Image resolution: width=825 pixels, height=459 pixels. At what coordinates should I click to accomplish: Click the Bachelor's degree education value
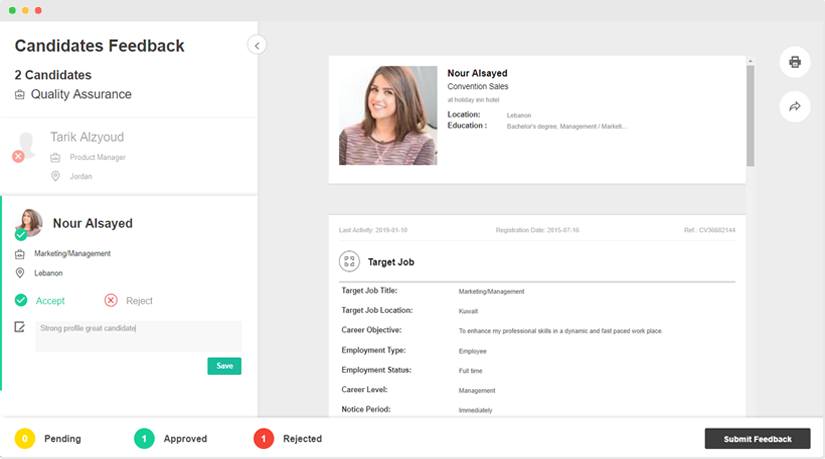click(x=567, y=126)
